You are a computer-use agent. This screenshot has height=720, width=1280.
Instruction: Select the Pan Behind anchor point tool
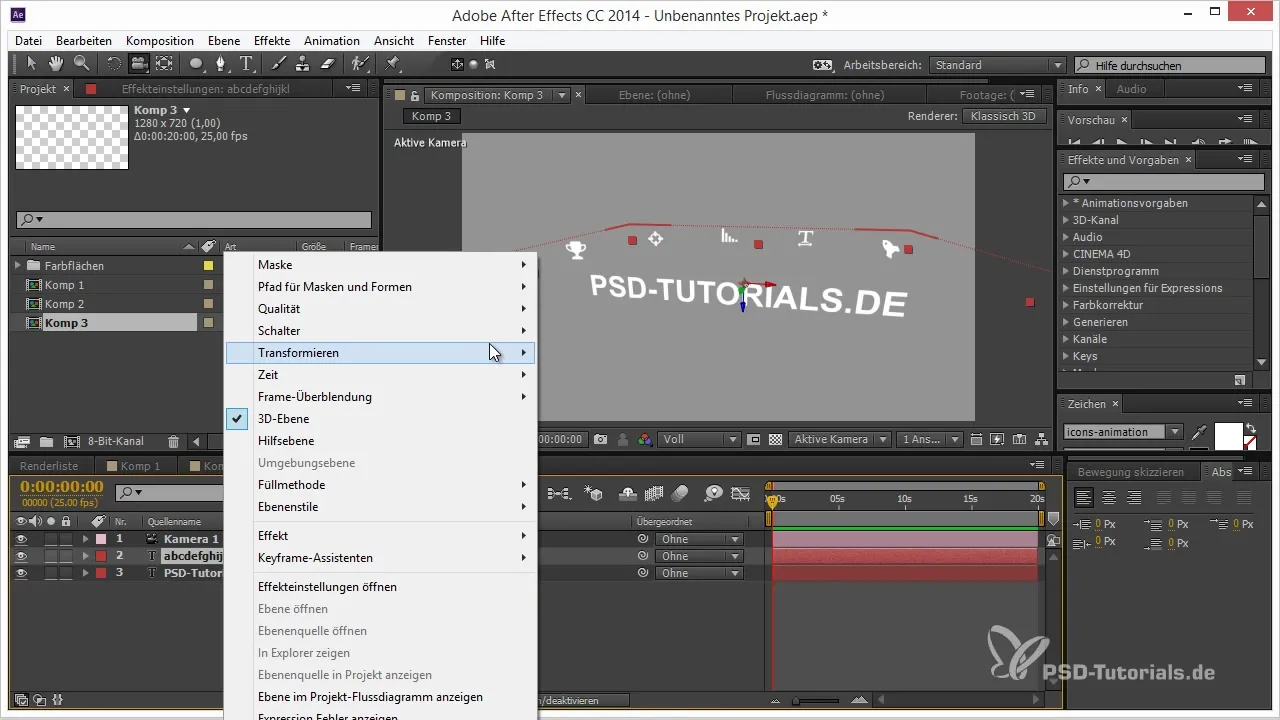[x=164, y=64]
